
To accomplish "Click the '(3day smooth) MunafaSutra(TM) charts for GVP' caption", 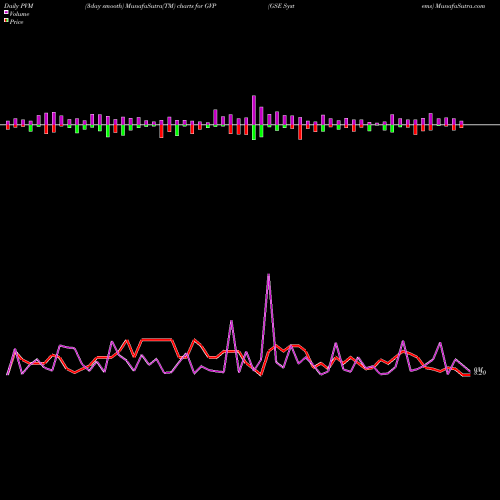I will (x=151, y=6).
